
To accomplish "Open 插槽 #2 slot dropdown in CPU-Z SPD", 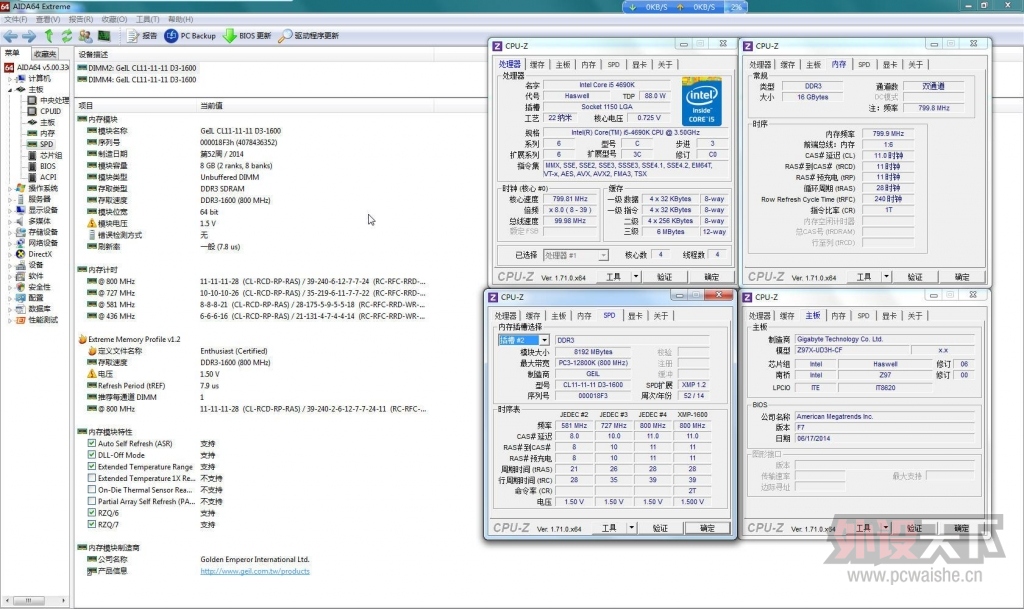I will coord(543,340).
